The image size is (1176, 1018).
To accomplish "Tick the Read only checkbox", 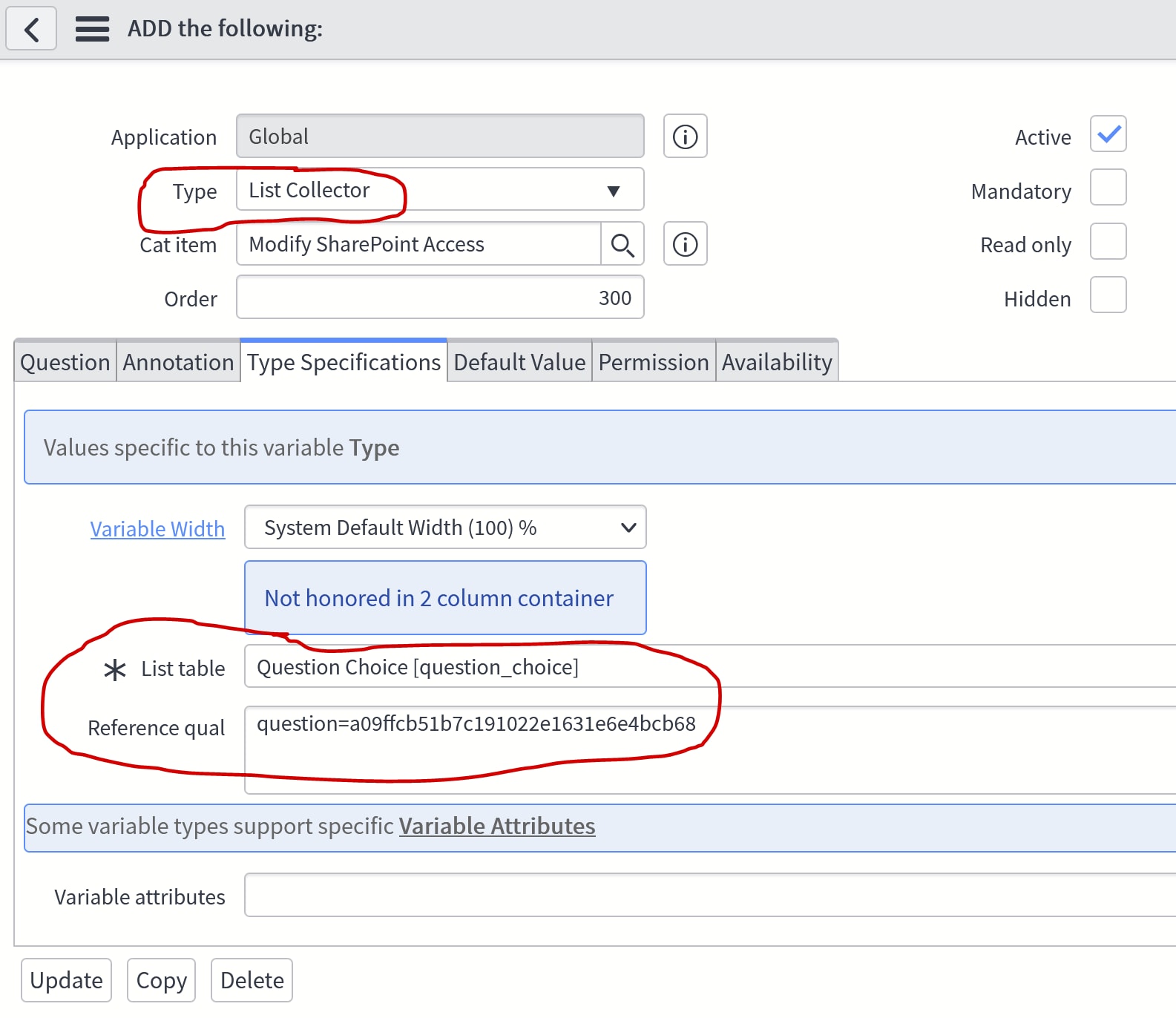I will tap(1108, 242).
